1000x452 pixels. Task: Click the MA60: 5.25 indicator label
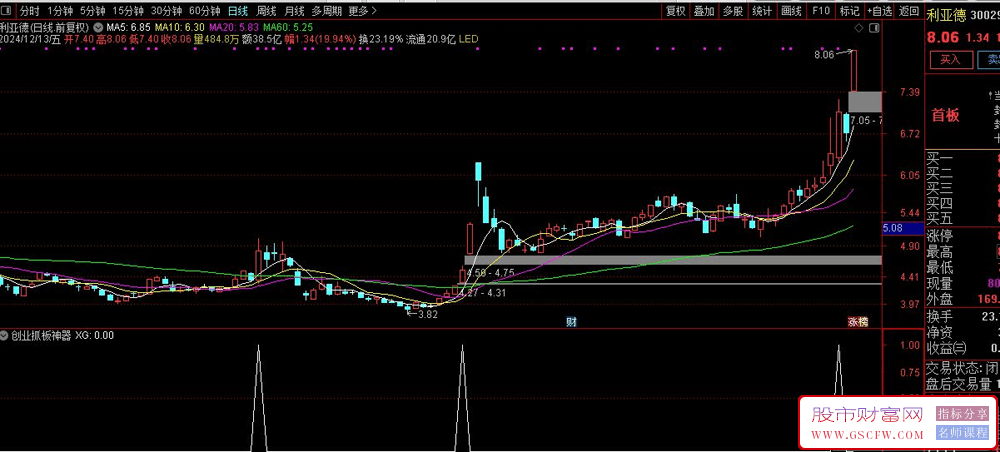(x=288, y=27)
